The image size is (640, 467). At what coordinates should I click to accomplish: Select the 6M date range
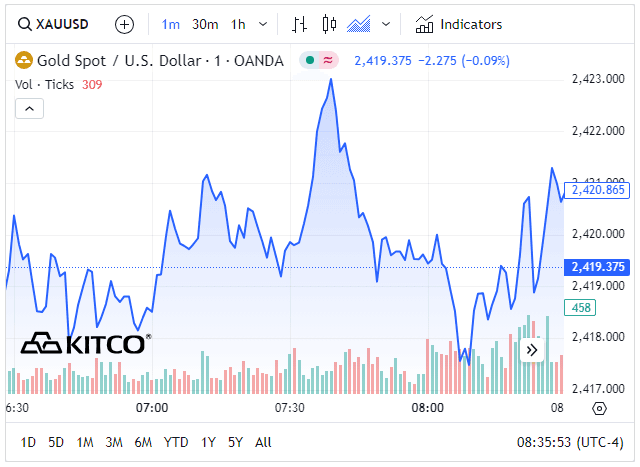click(143, 442)
